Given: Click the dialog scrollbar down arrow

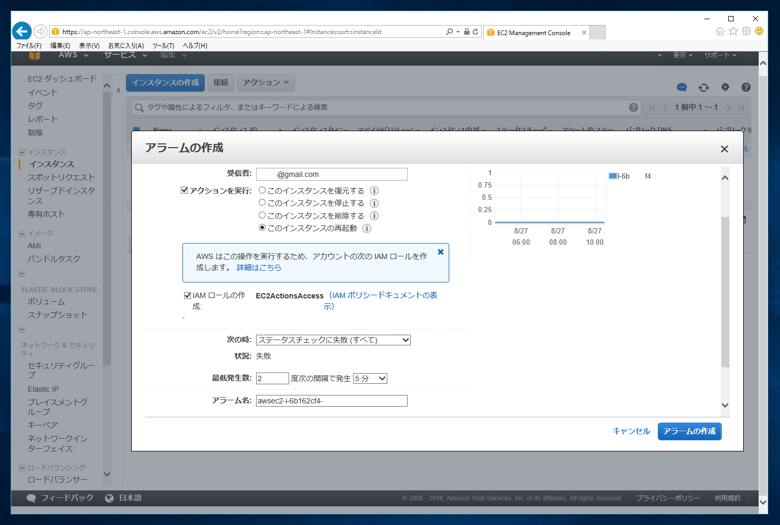Looking at the screenshot, I should [725, 405].
